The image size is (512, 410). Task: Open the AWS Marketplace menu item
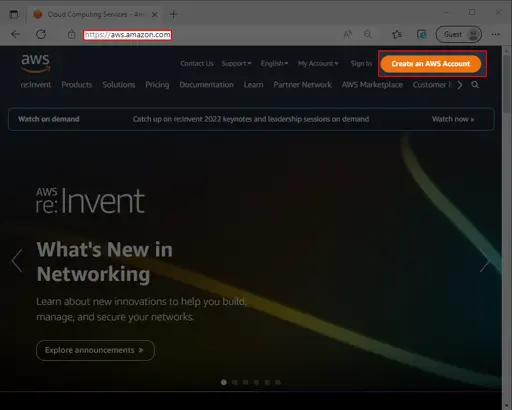click(x=372, y=85)
